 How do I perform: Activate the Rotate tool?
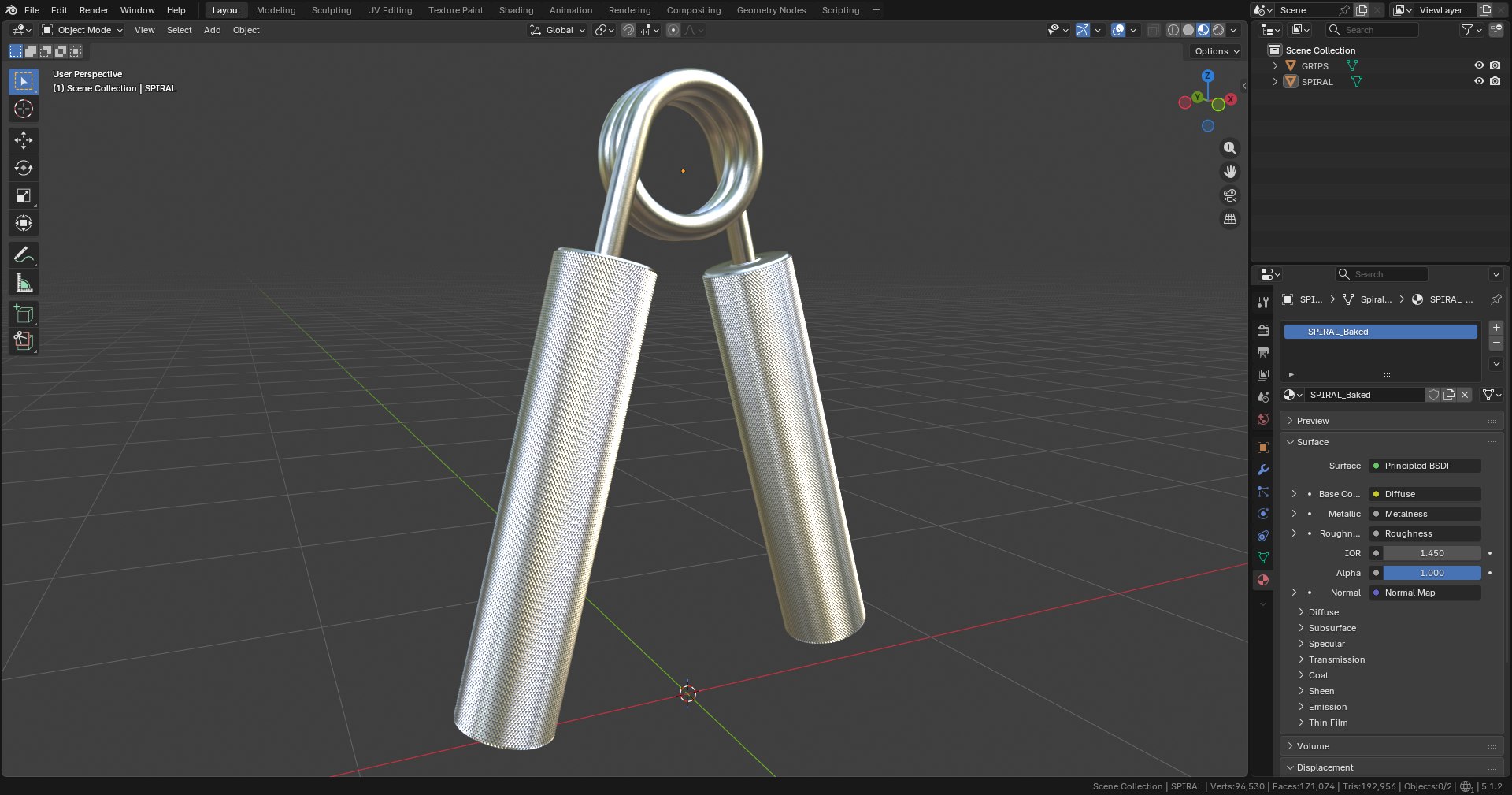24,168
